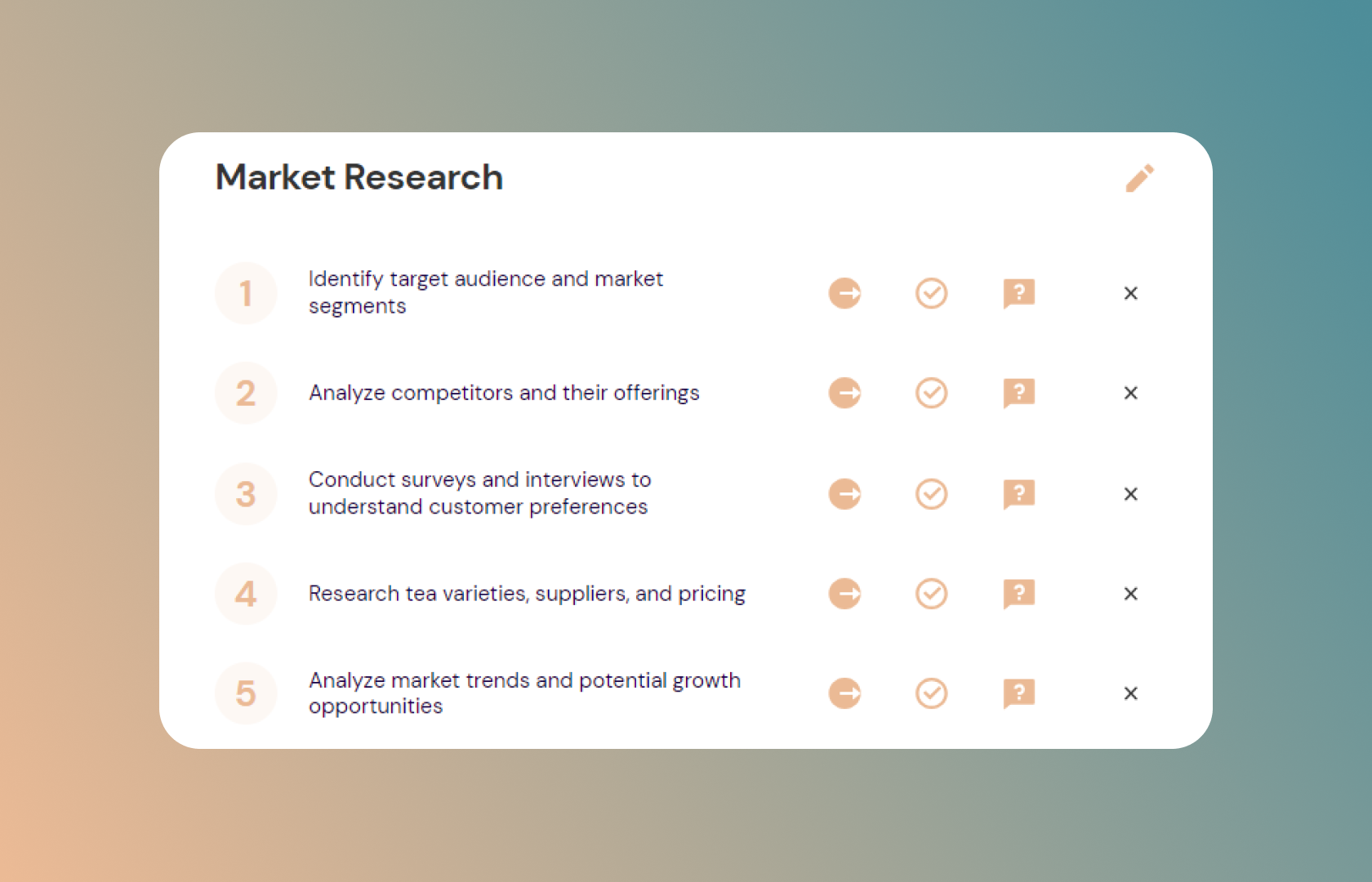The height and width of the screenshot is (882, 1372).
Task: Click the Market Research heading
Action: pos(359,177)
